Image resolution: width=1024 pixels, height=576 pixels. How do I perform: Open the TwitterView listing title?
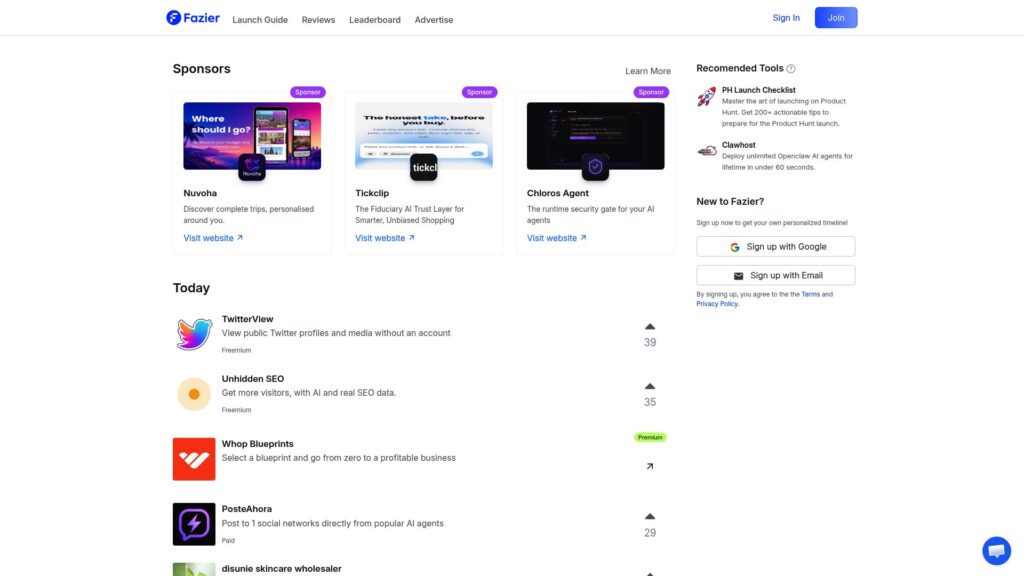click(248, 319)
